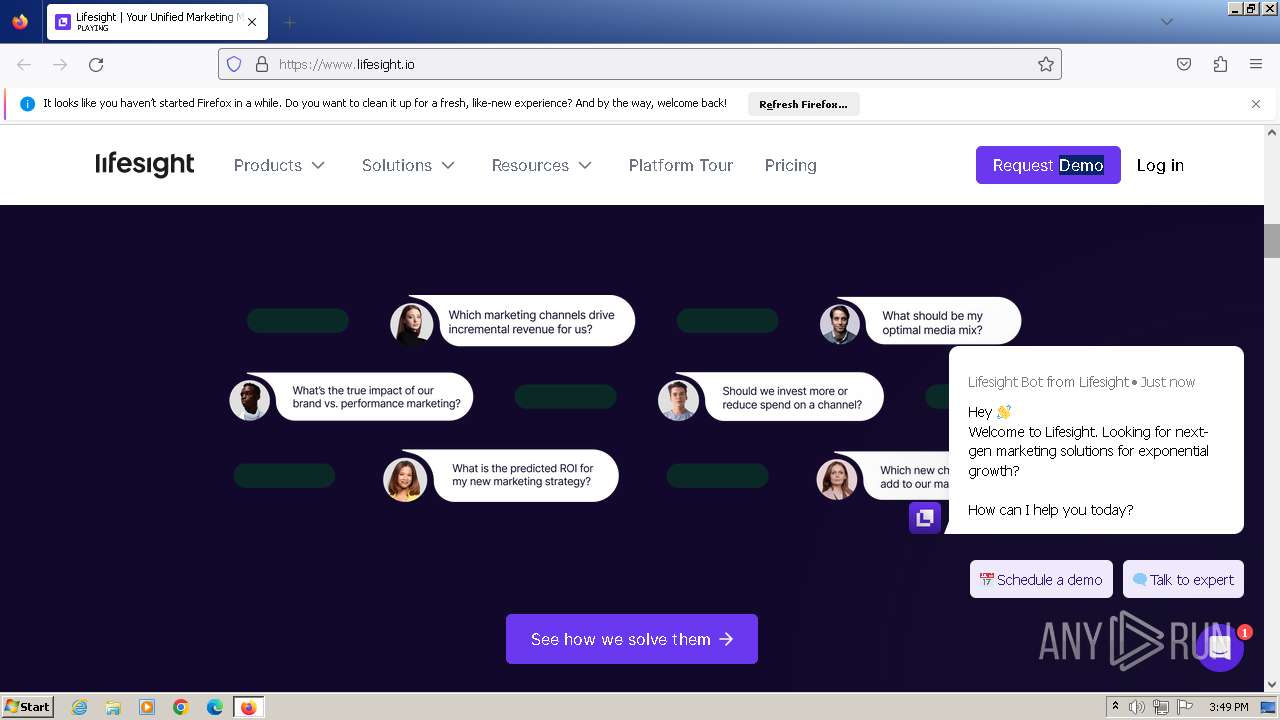This screenshot has width=1280, height=720.
Task: Launch Microsoft Edge from the taskbar
Action: click(x=215, y=707)
